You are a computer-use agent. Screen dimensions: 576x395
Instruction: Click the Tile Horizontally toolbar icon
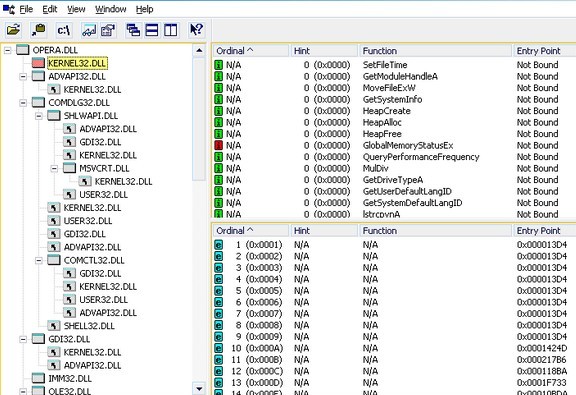pyautogui.click(x=152, y=30)
